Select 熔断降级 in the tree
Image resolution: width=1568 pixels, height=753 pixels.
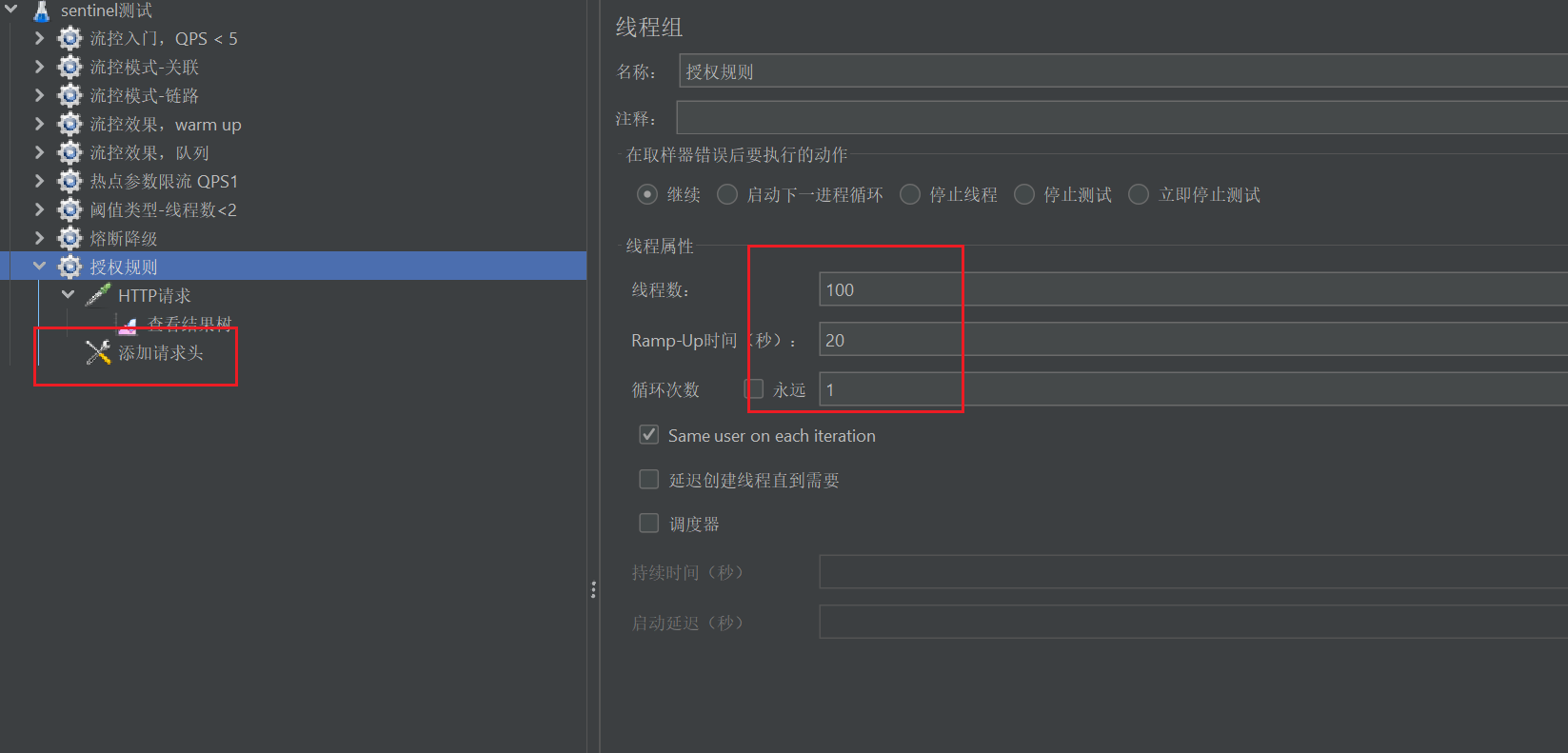(x=124, y=238)
